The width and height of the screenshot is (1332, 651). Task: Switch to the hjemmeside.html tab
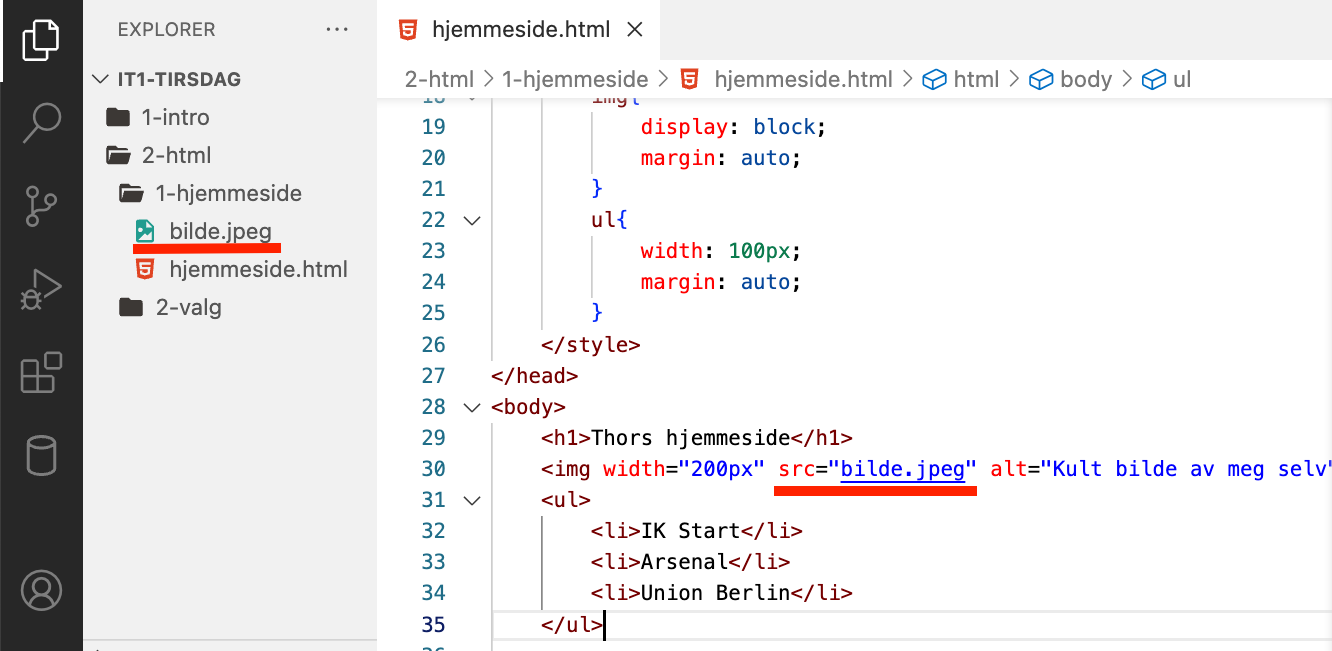click(520, 30)
